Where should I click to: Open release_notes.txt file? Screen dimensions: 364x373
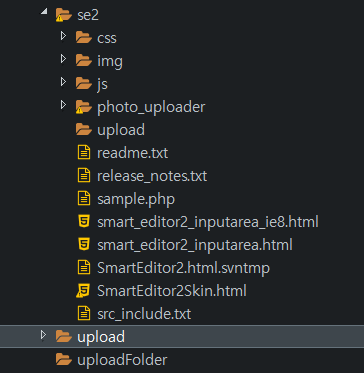pos(152,176)
